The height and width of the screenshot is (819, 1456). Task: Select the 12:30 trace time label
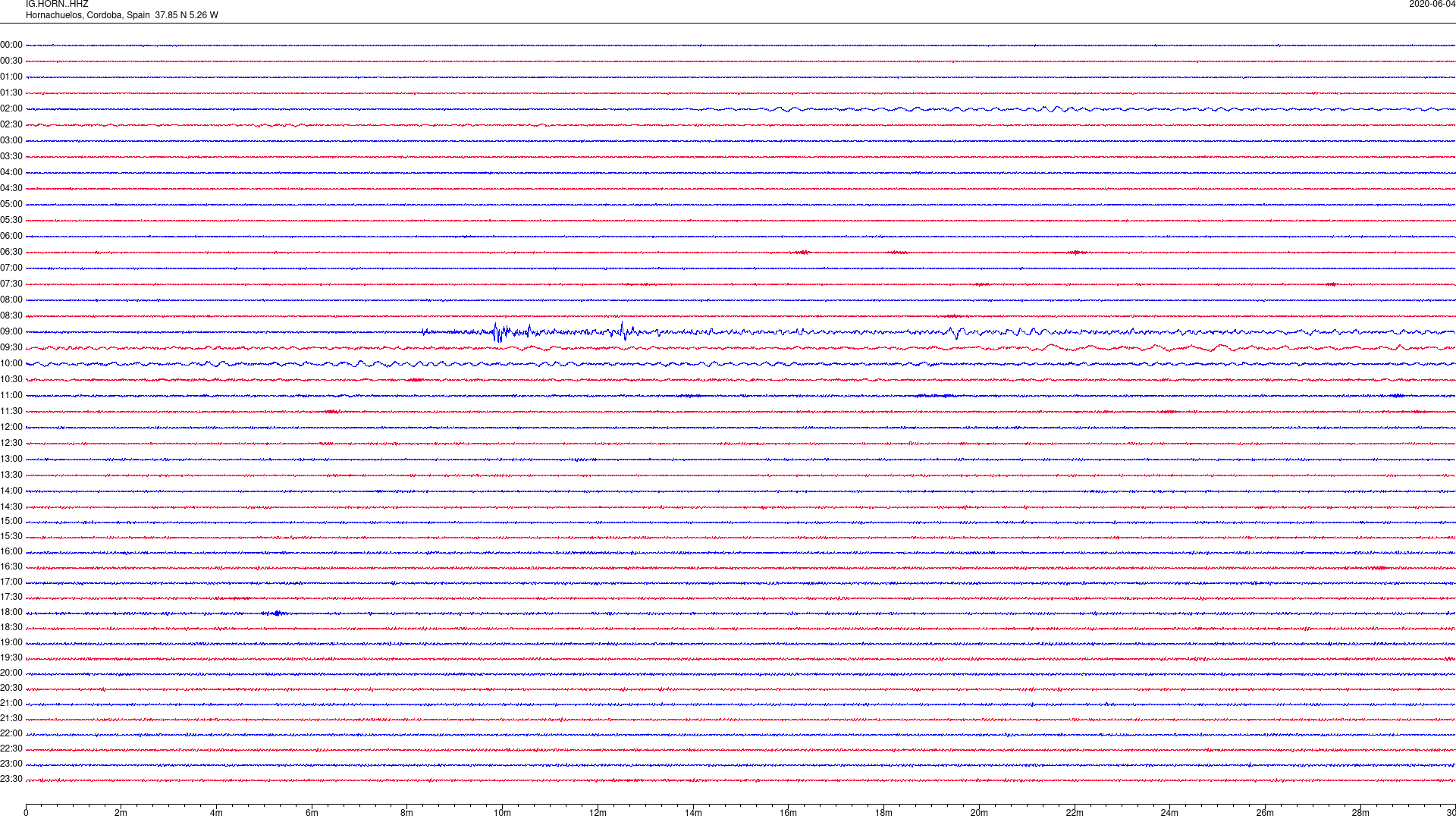pyautogui.click(x=11, y=443)
